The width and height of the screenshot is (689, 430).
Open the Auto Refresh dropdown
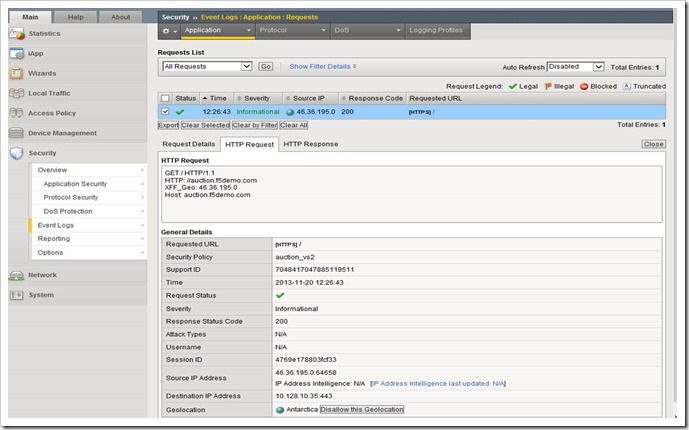[x=576, y=66]
